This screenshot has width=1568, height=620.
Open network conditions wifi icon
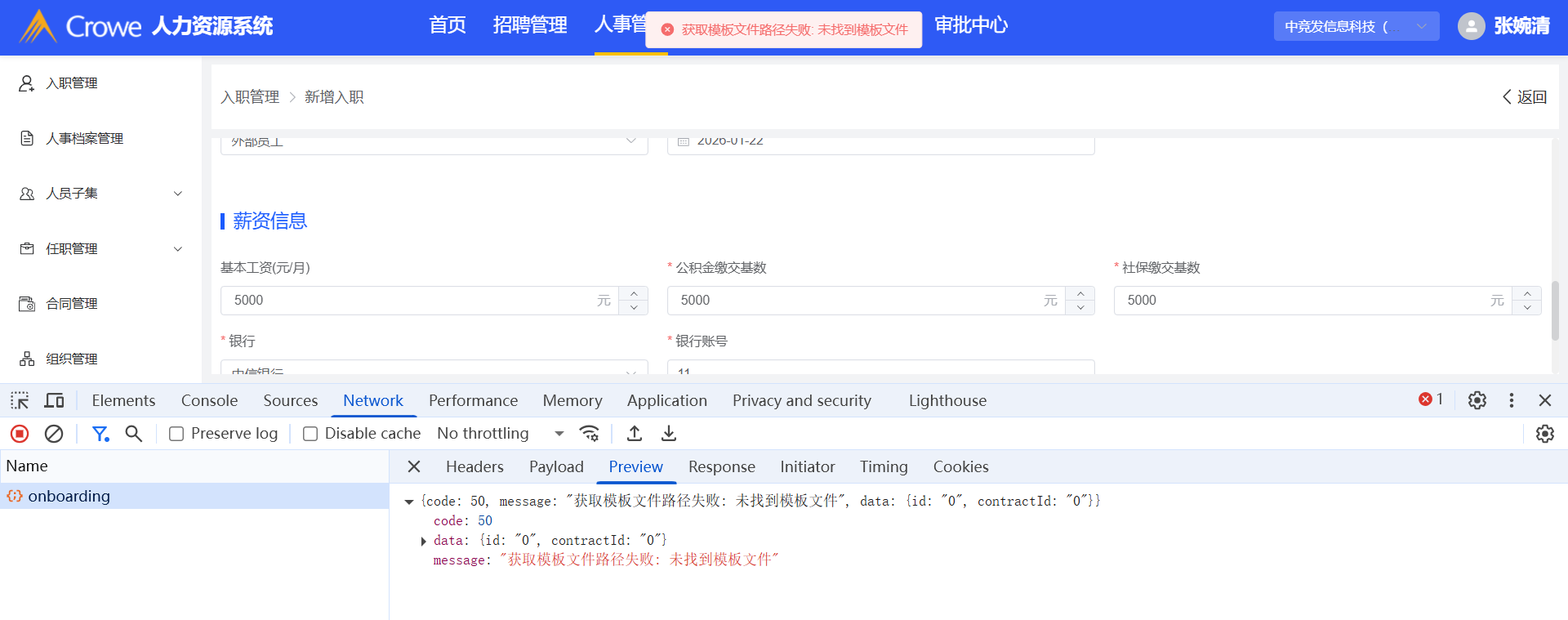click(x=589, y=434)
